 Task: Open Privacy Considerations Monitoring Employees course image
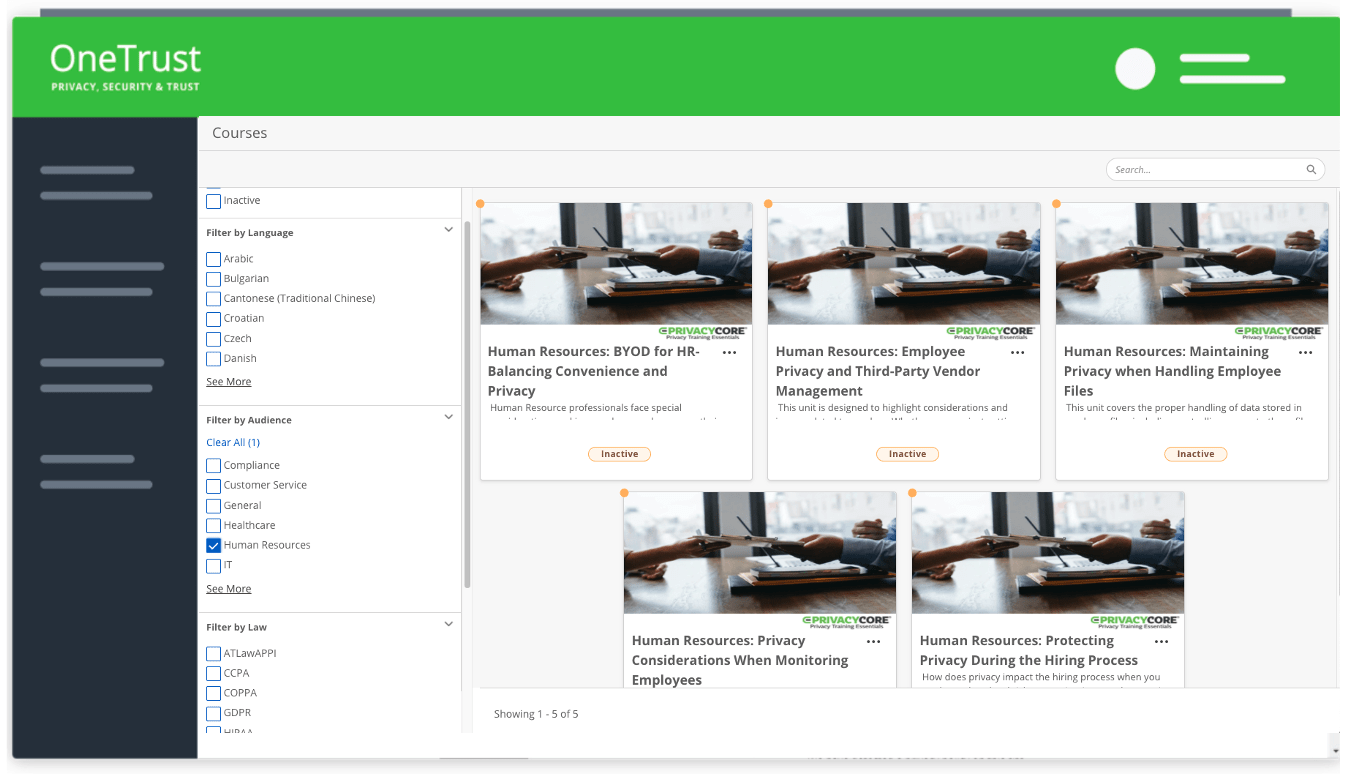[x=760, y=553]
